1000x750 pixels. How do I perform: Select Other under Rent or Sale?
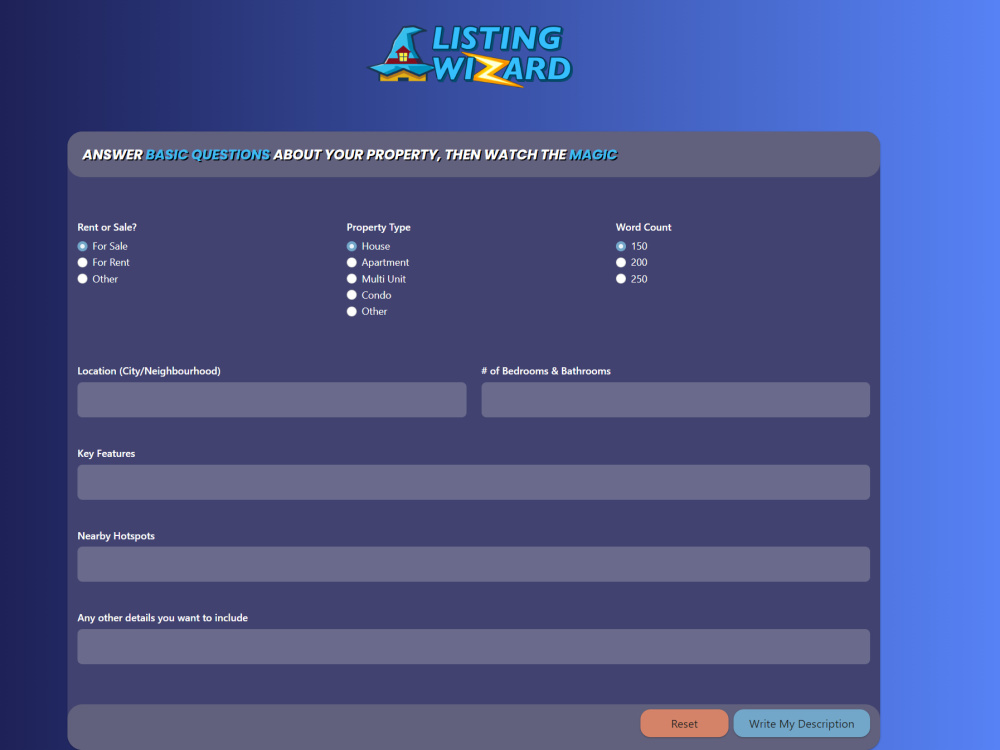[82, 279]
